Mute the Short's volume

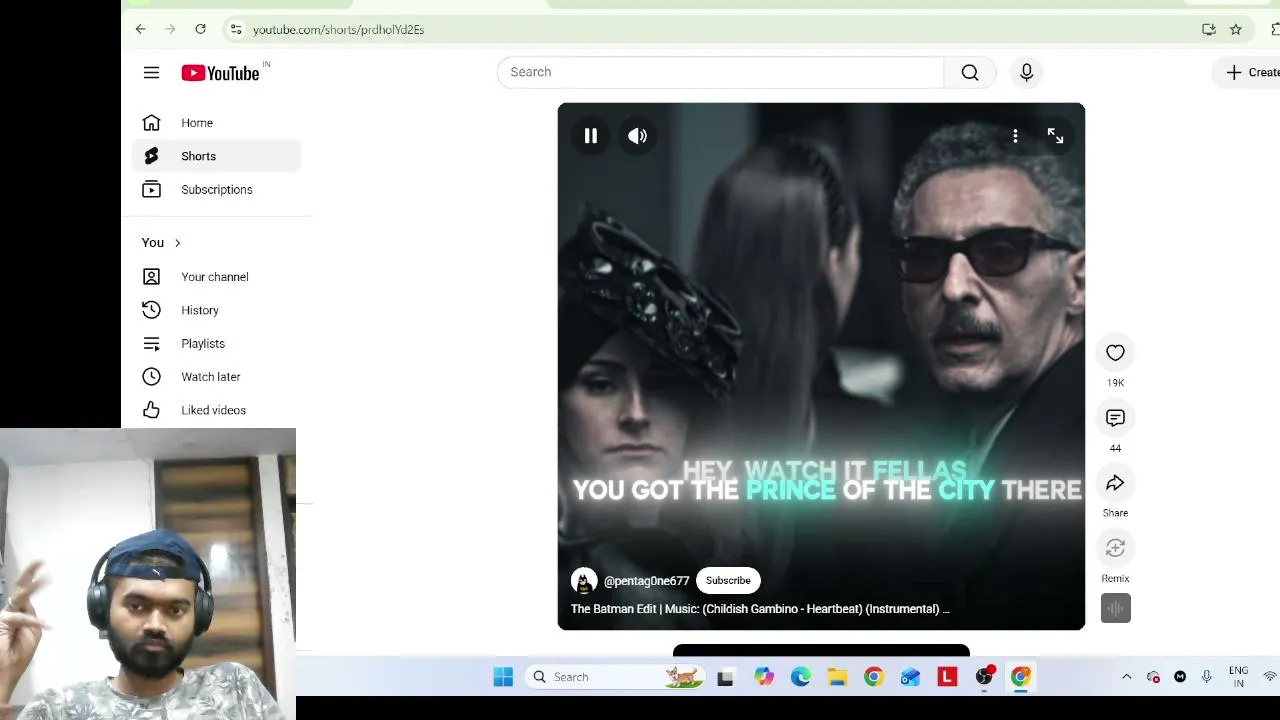pyautogui.click(x=638, y=136)
